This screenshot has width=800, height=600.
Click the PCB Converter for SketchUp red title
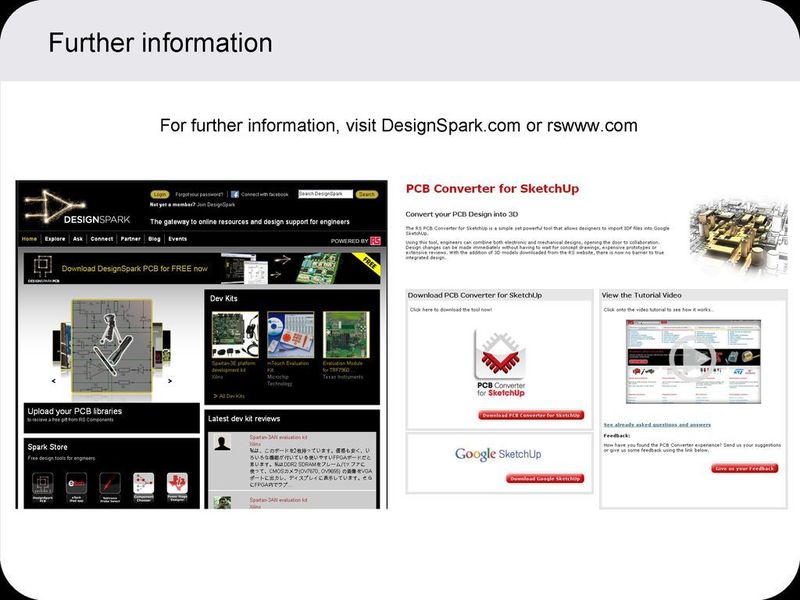(492, 188)
